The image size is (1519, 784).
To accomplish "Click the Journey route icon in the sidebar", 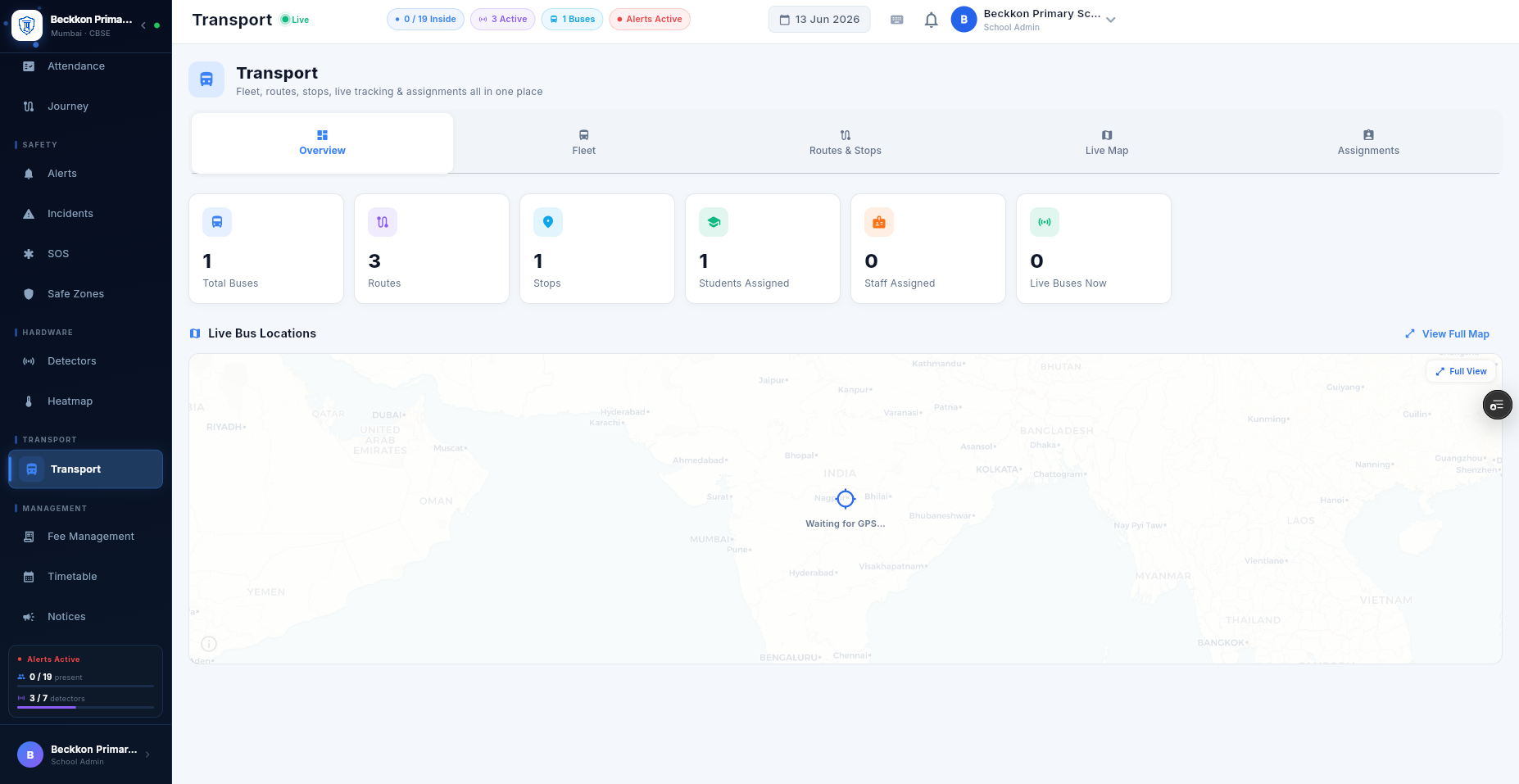I will tap(29, 106).
